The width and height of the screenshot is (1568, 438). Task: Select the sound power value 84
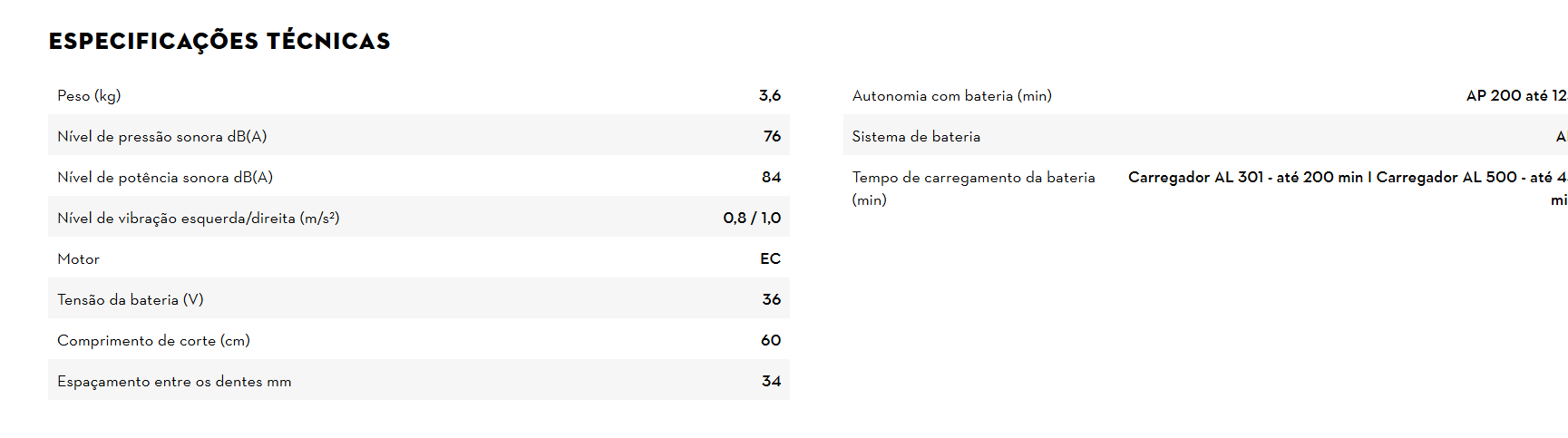coord(771,177)
